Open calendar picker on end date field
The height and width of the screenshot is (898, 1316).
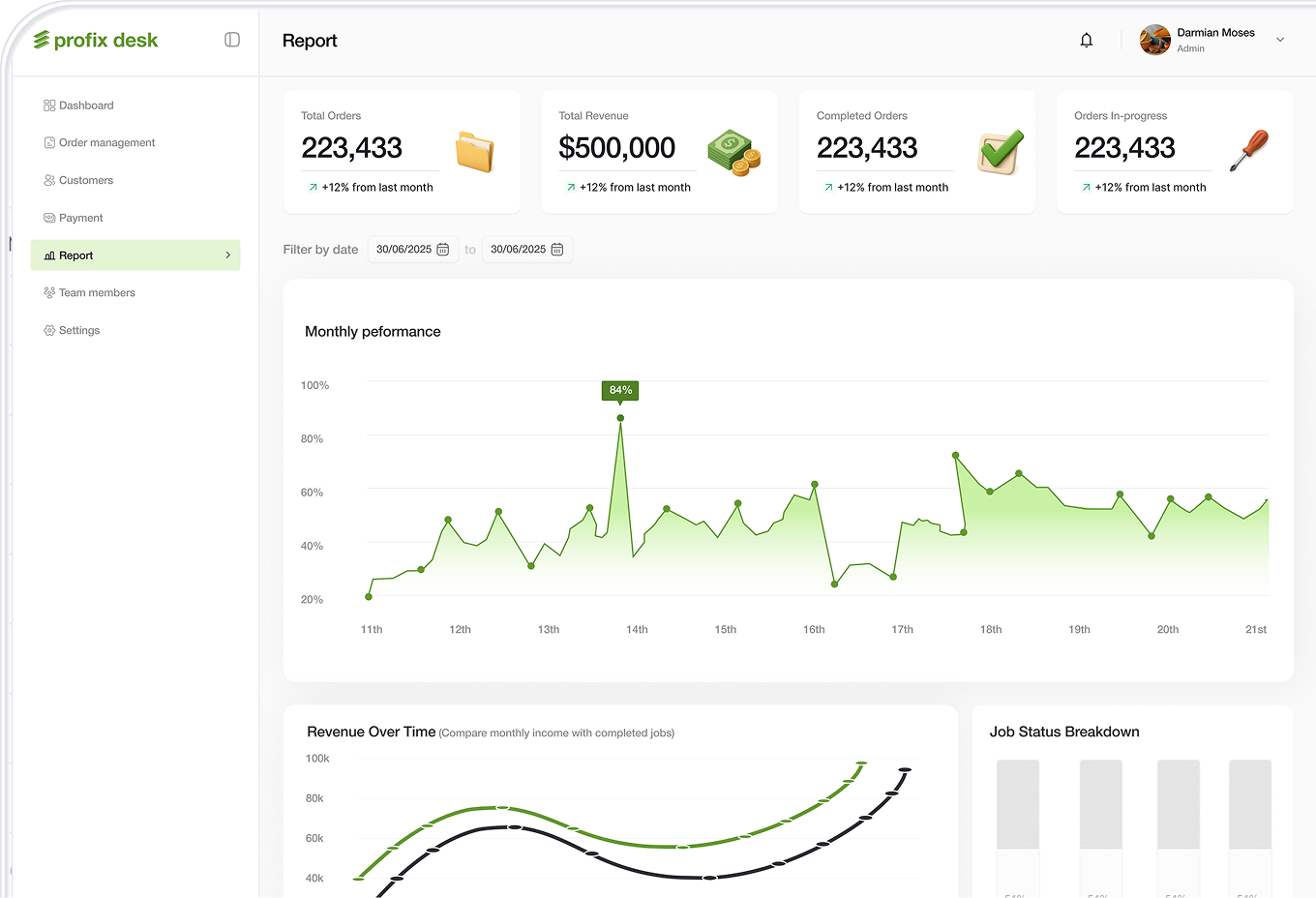[557, 250]
